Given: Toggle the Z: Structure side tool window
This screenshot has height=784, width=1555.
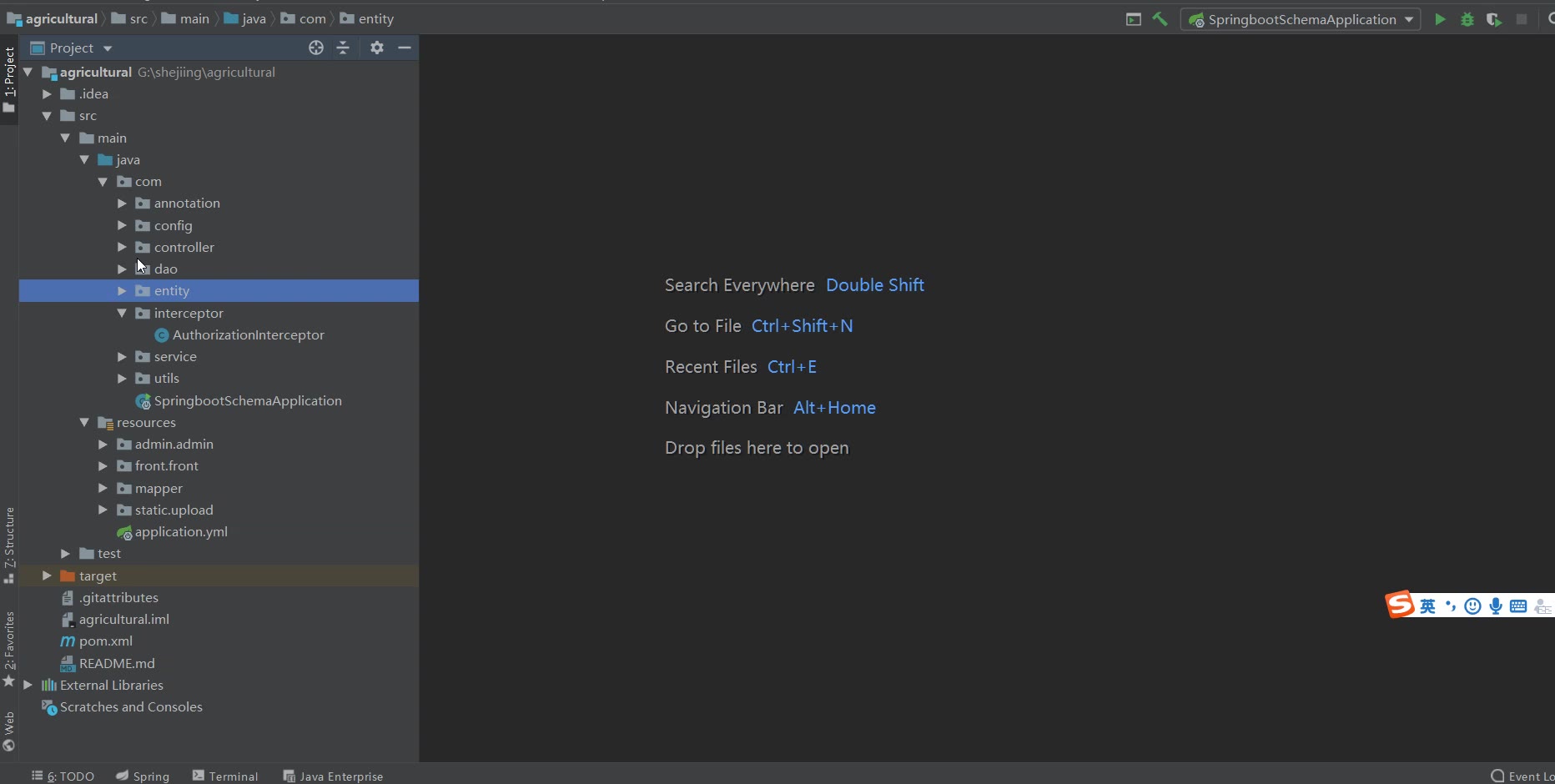Looking at the screenshot, I should [9, 543].
